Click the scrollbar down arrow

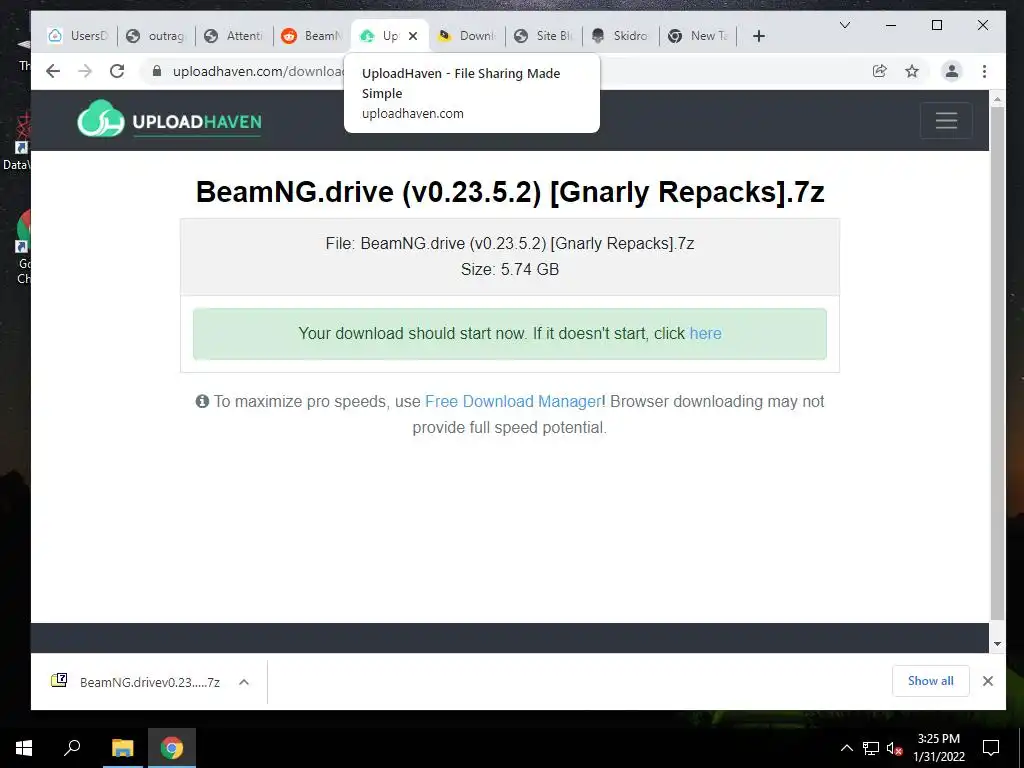coord(997,644)
